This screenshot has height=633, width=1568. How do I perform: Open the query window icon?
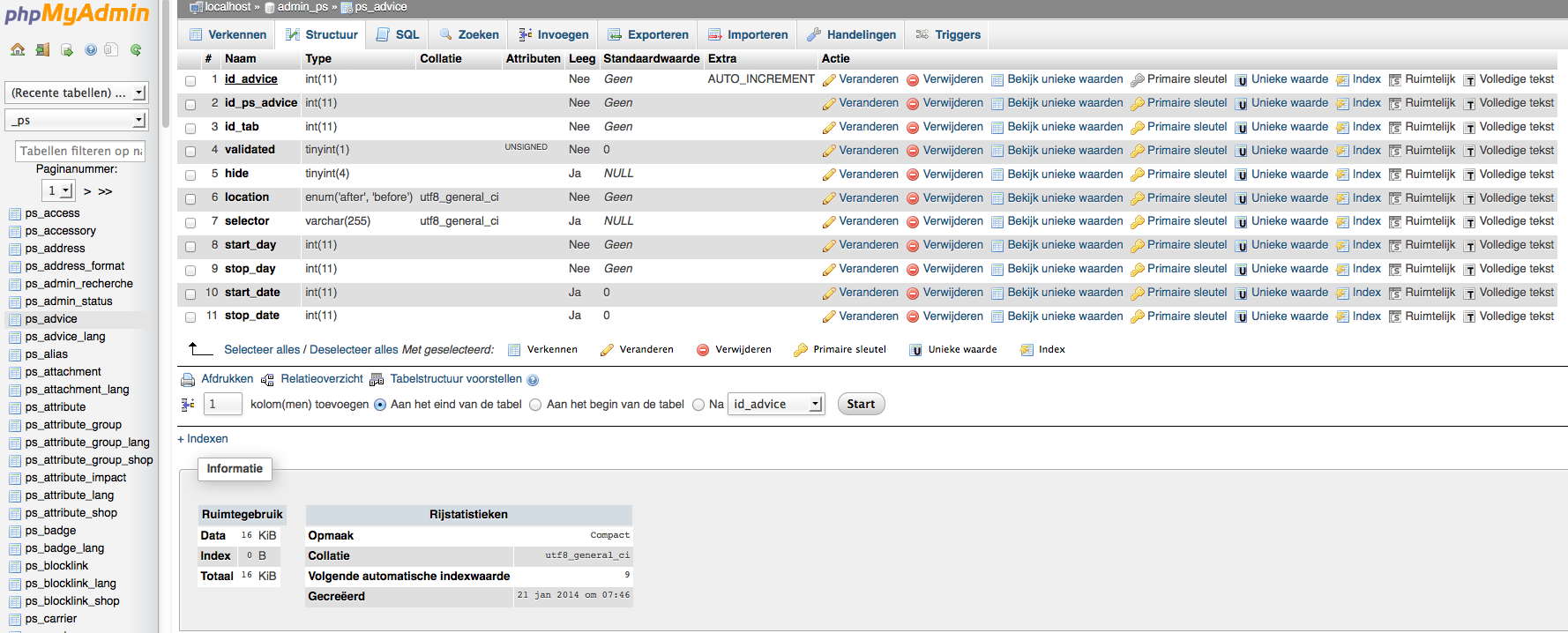(67, 50)
